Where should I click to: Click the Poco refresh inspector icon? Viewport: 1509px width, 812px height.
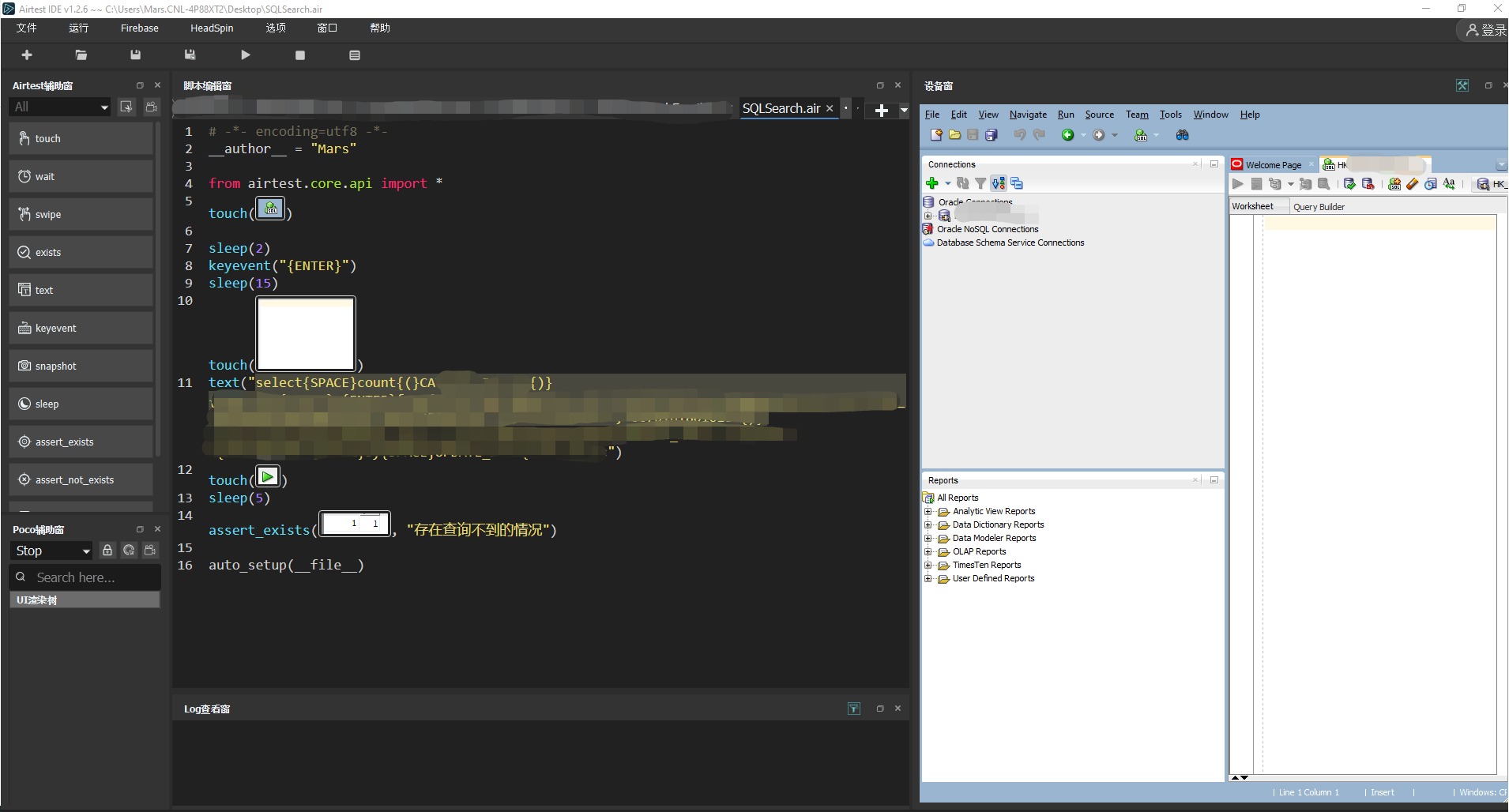pos(129,550)
